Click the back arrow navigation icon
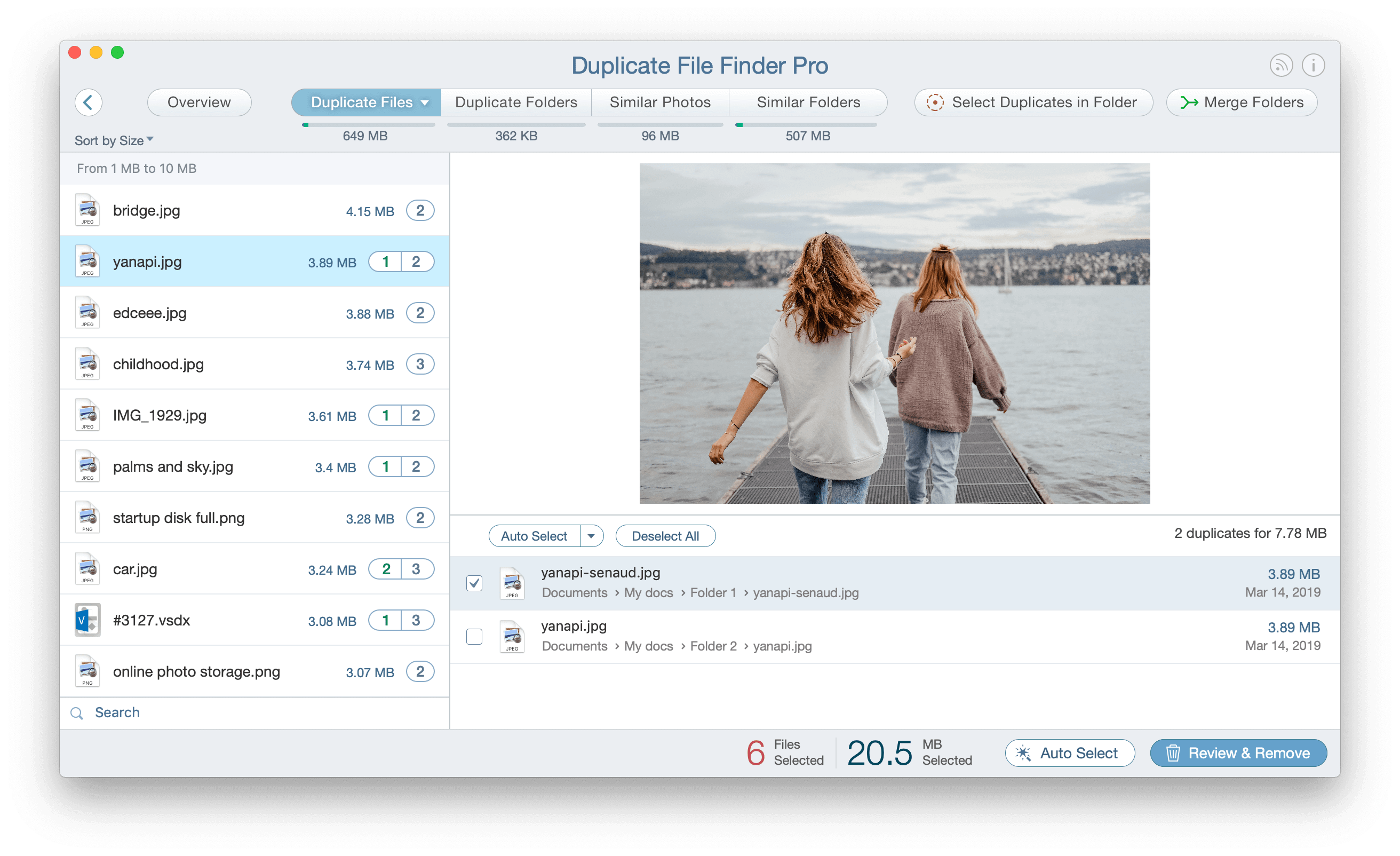Viewport: 1400px width, 856px height. (89, 101)
